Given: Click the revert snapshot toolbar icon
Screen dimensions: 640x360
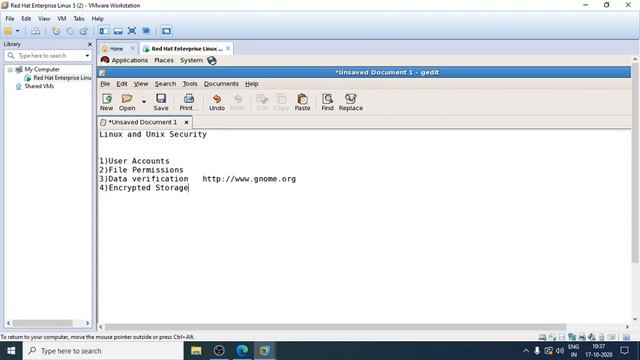Looking at the screenshot, I should coord(70,31).
